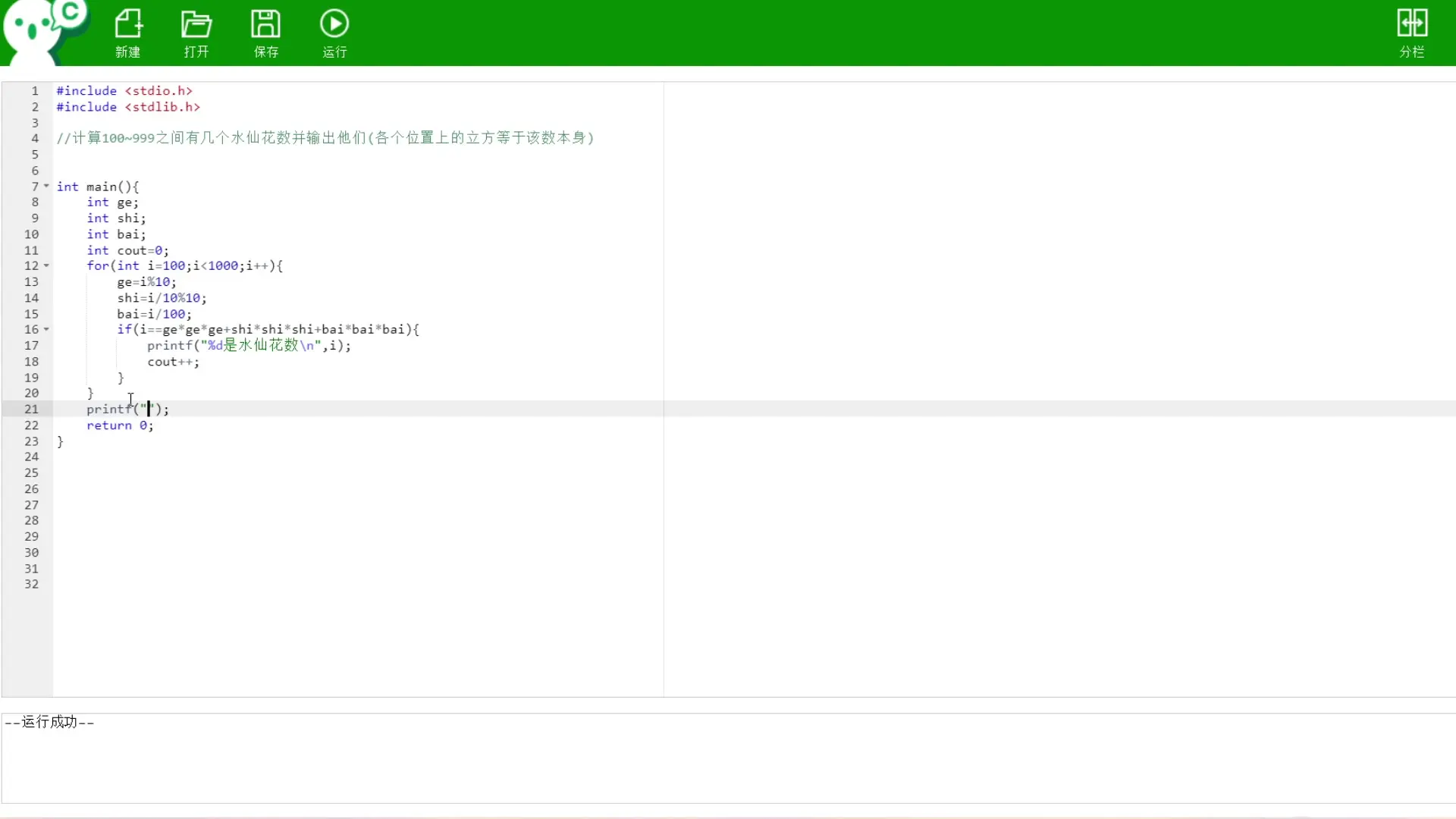This screenshot has width=1456, height=819.
Task: Click the line number 21 in the gutter
Action: coord(31,409)
